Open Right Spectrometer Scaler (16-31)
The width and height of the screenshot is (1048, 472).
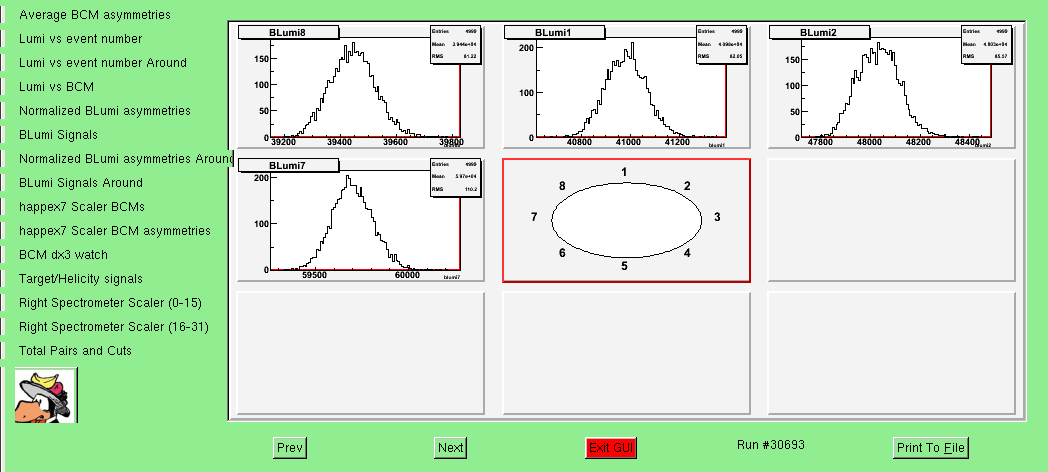(x=114, y=328)
